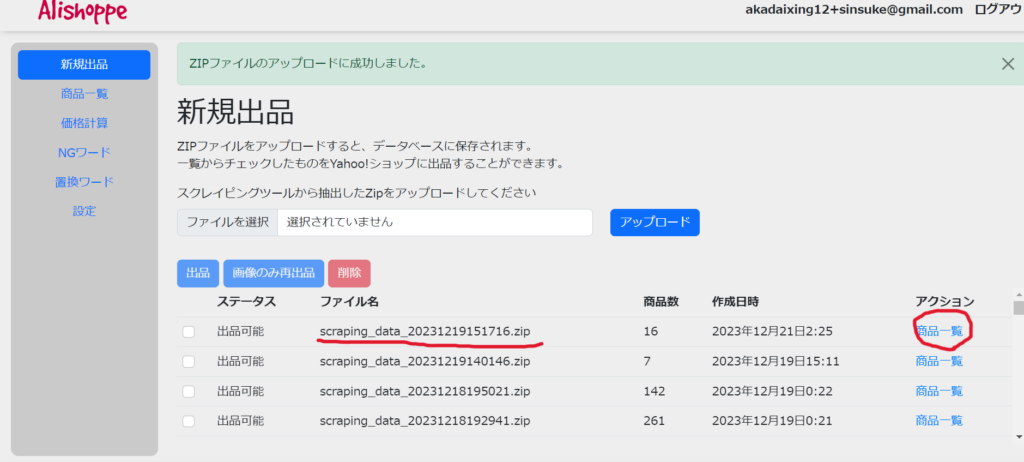Screen dimensions: 1024x462
Task: Check the box for scraping_data_20231219151716.zip
Action: coord(189,332)
